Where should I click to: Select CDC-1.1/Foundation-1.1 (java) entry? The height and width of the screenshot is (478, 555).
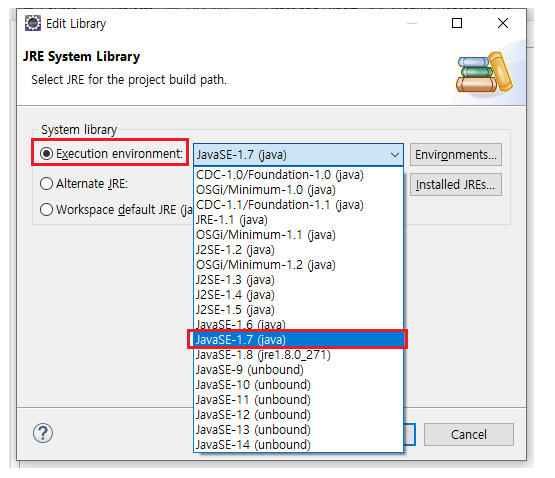[x=298, y=205]
